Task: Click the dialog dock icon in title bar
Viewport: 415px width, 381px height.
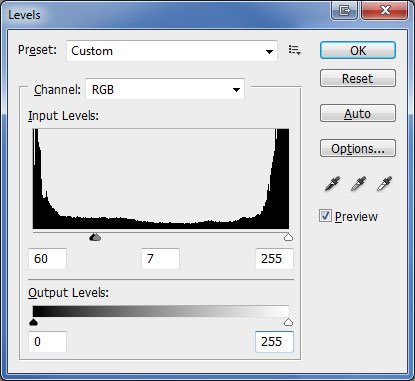Action: tap(344, 10)
